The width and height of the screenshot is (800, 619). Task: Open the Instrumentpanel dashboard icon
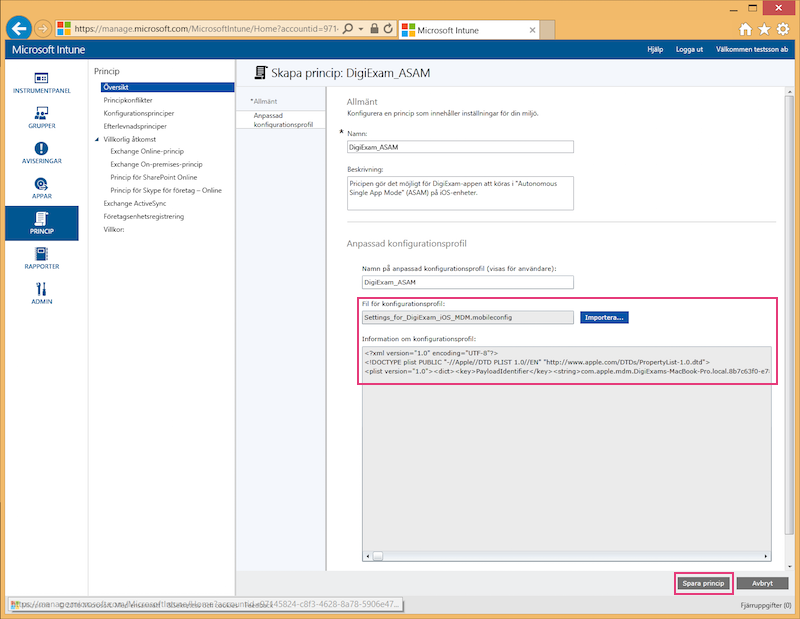pos(41,83)
